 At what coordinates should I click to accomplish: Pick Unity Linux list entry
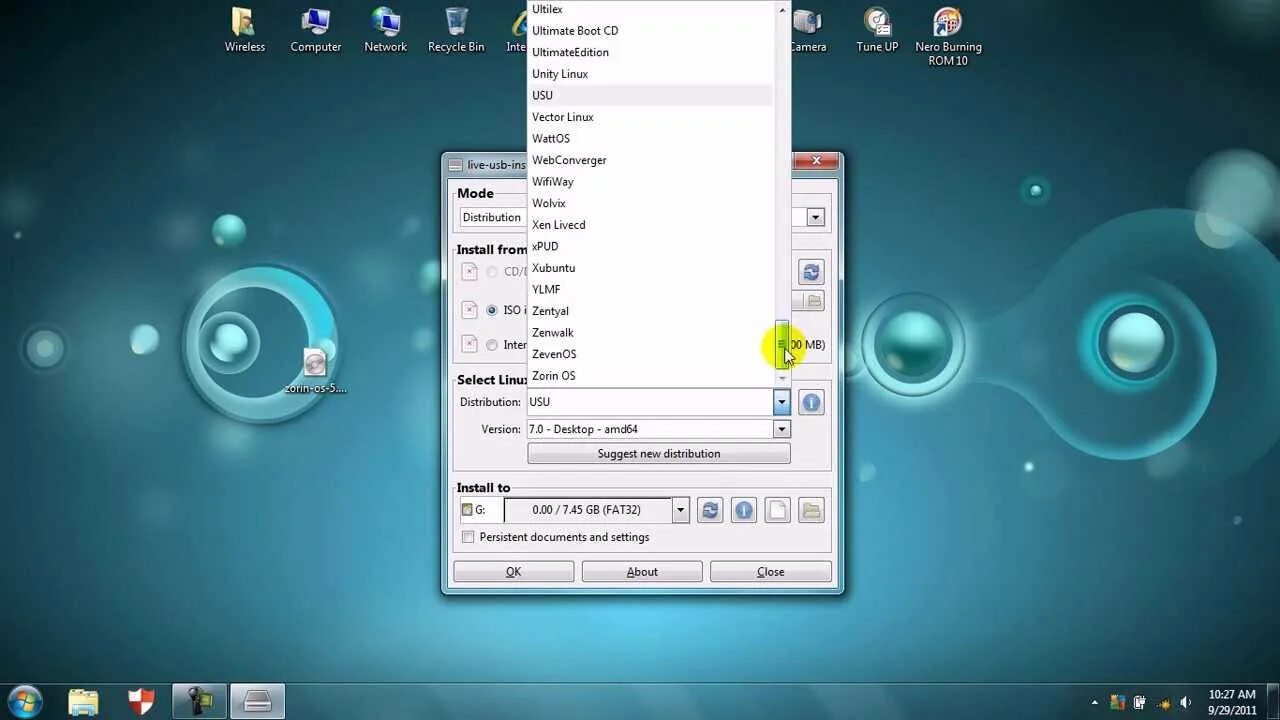click(x=651, y=74)
